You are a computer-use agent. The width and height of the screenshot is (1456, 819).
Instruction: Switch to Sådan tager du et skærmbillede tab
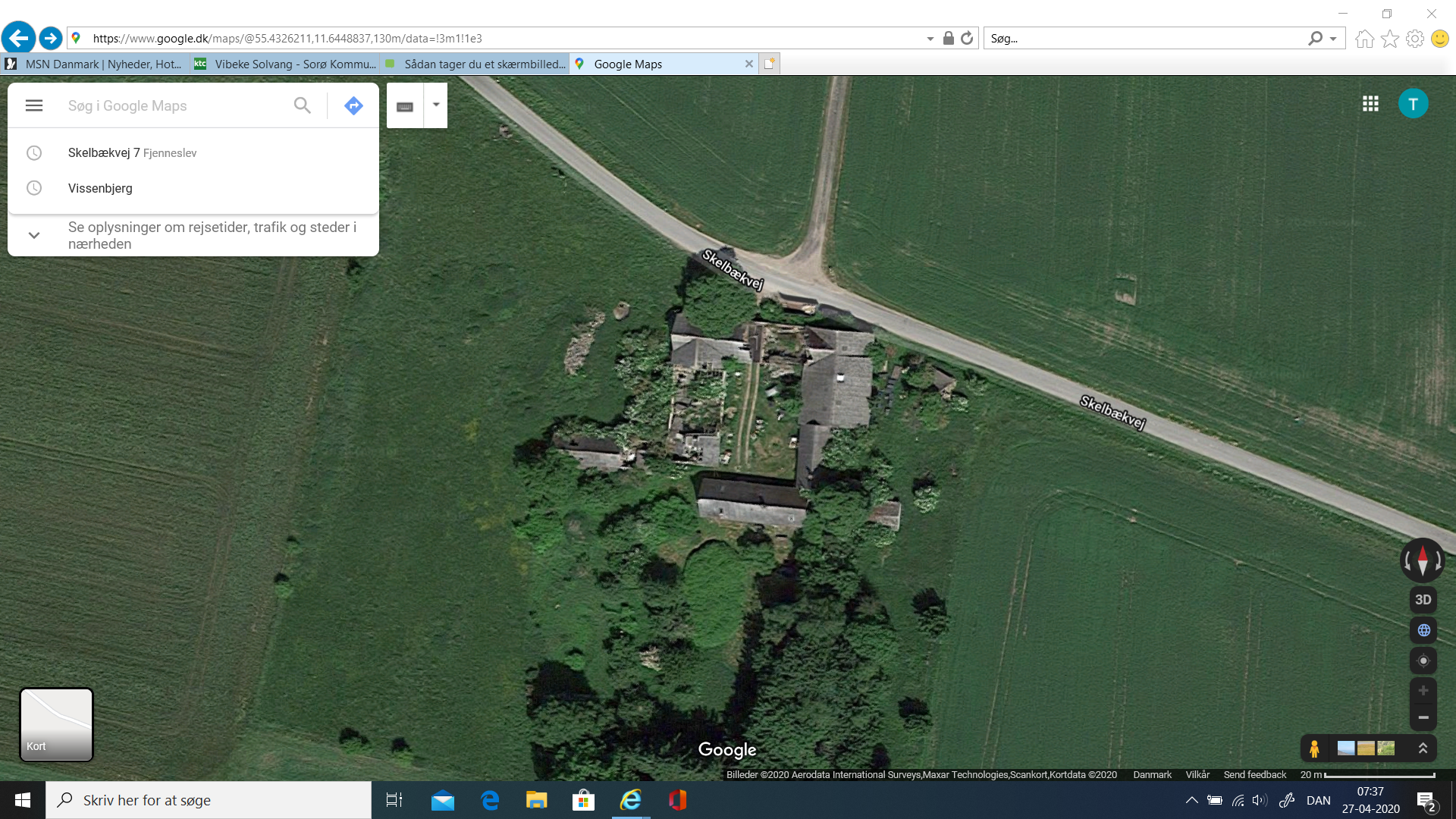[474, 64]
